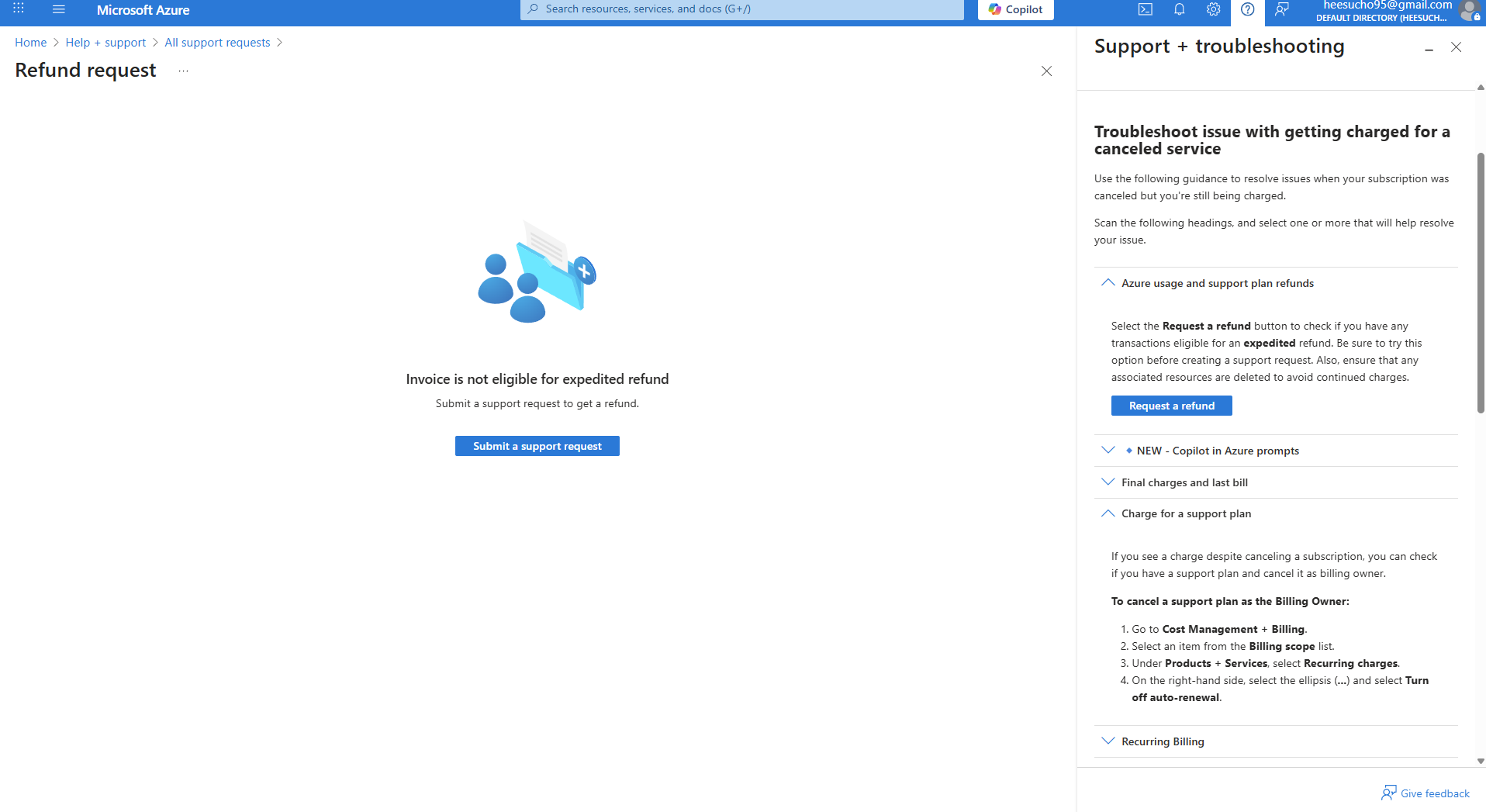Click 'Invoice is not eligible for expedited refund' message

[x=537, y=379]
